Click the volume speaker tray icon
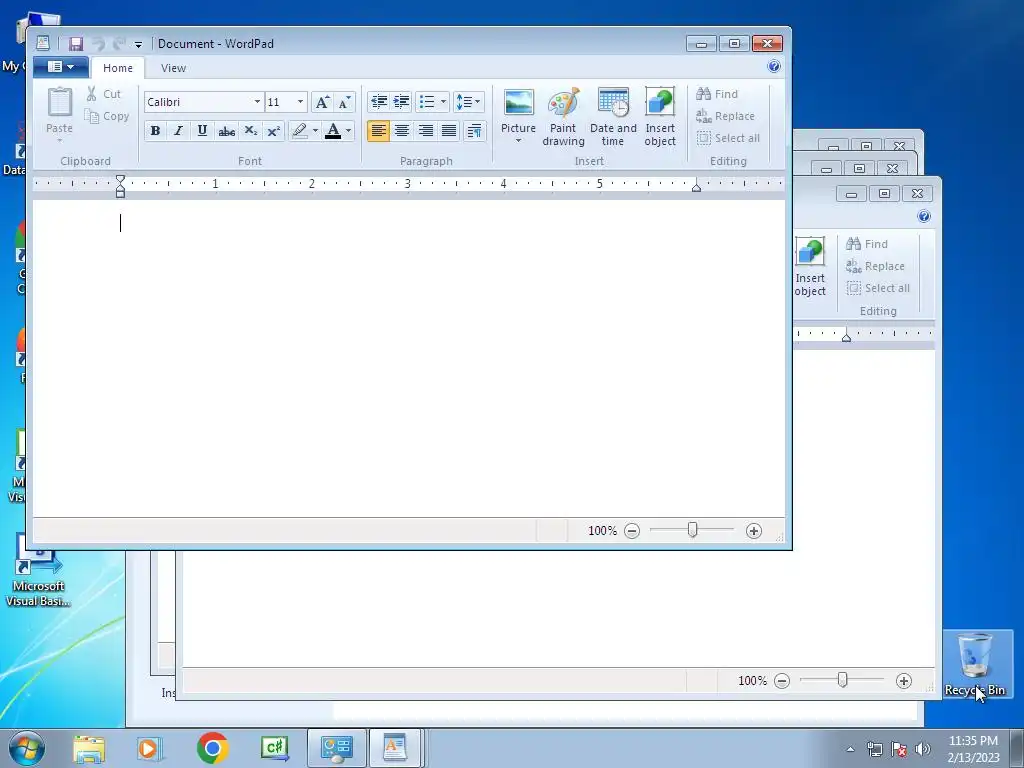This screenshot has width=1024, height=768. 922,749
